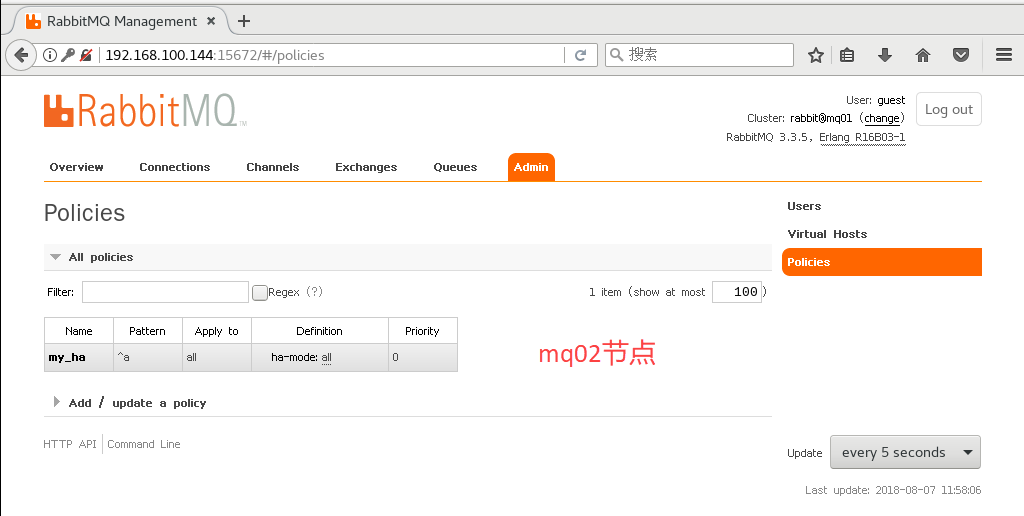Open the Overview tab
Viewport: 1024px width, 516px height.
click(76, 167)
